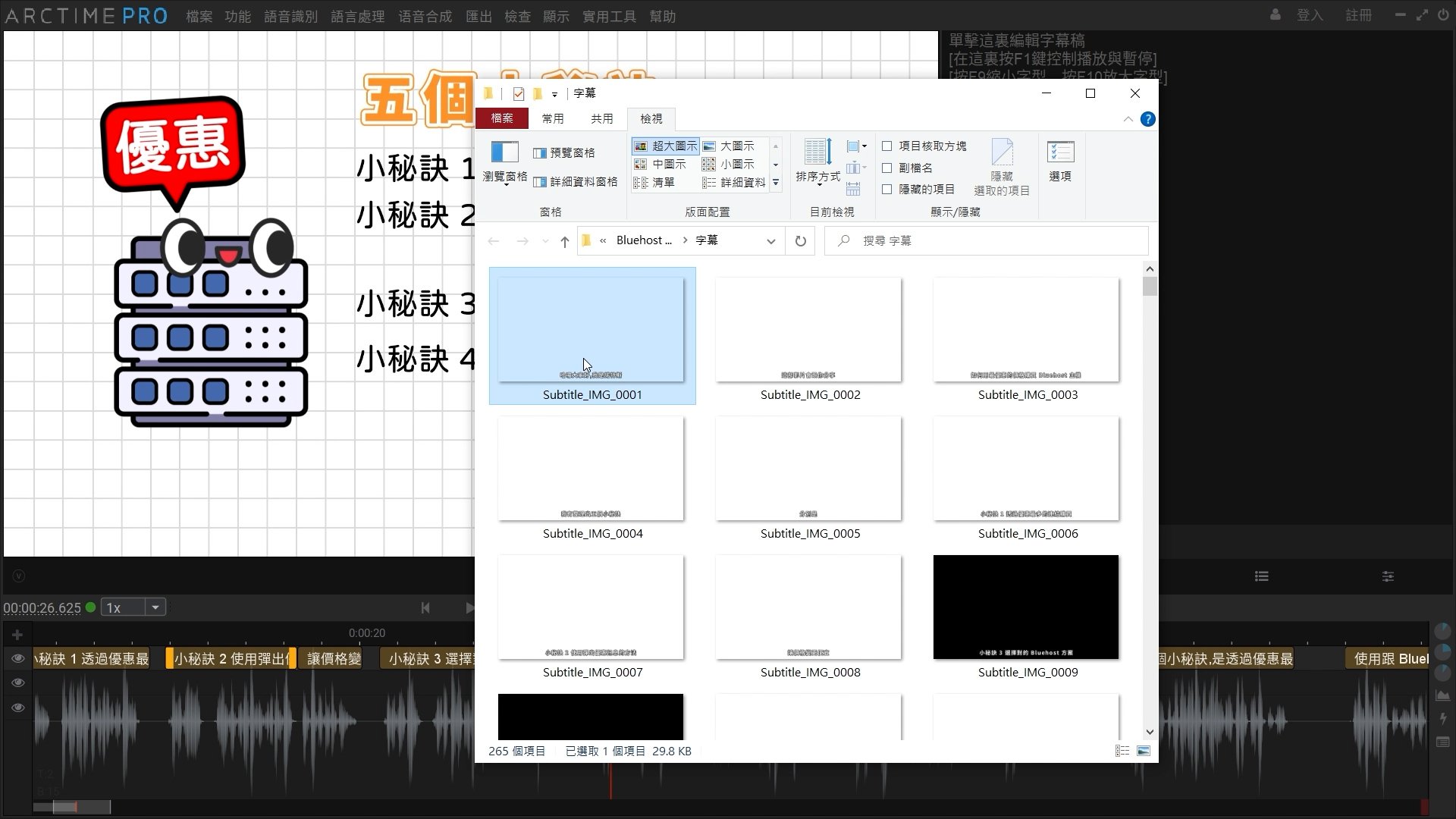Click 註冊 register link in Arctime
Screen dimensions: 1456x819
[1358, 15]
